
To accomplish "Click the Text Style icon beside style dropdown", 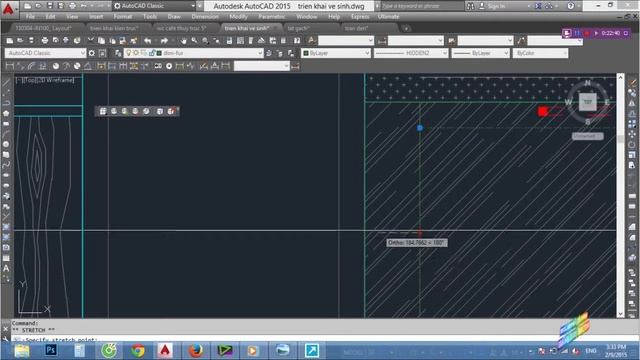I will 311,40.
